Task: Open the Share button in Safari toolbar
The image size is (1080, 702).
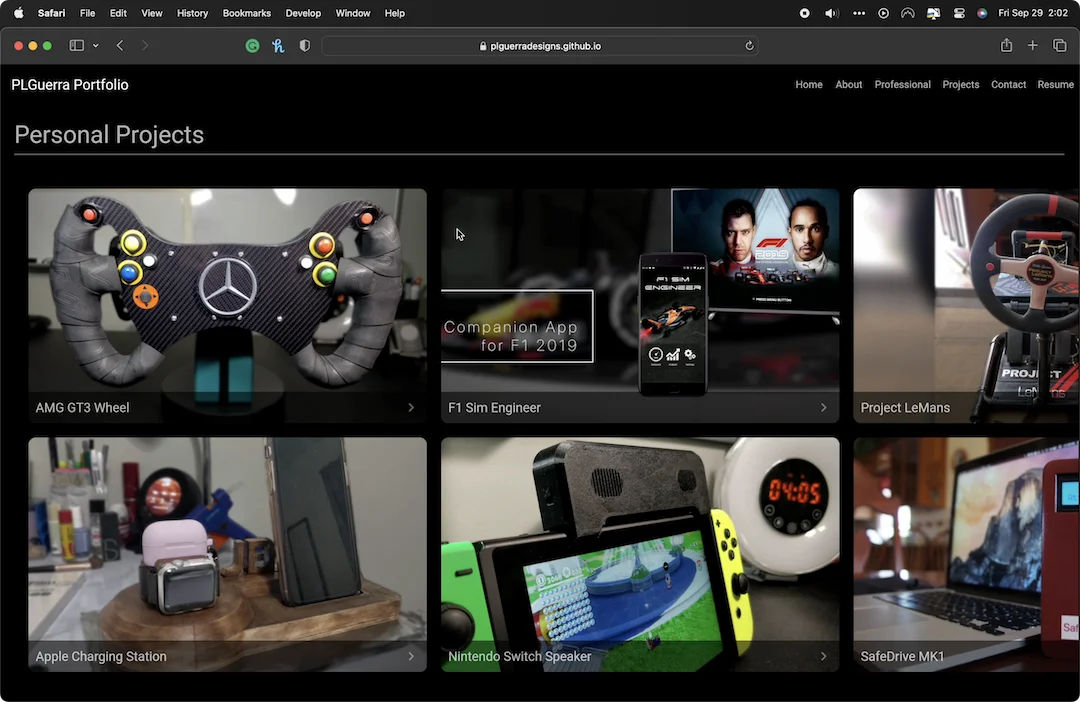Action: coord(1006,45)
